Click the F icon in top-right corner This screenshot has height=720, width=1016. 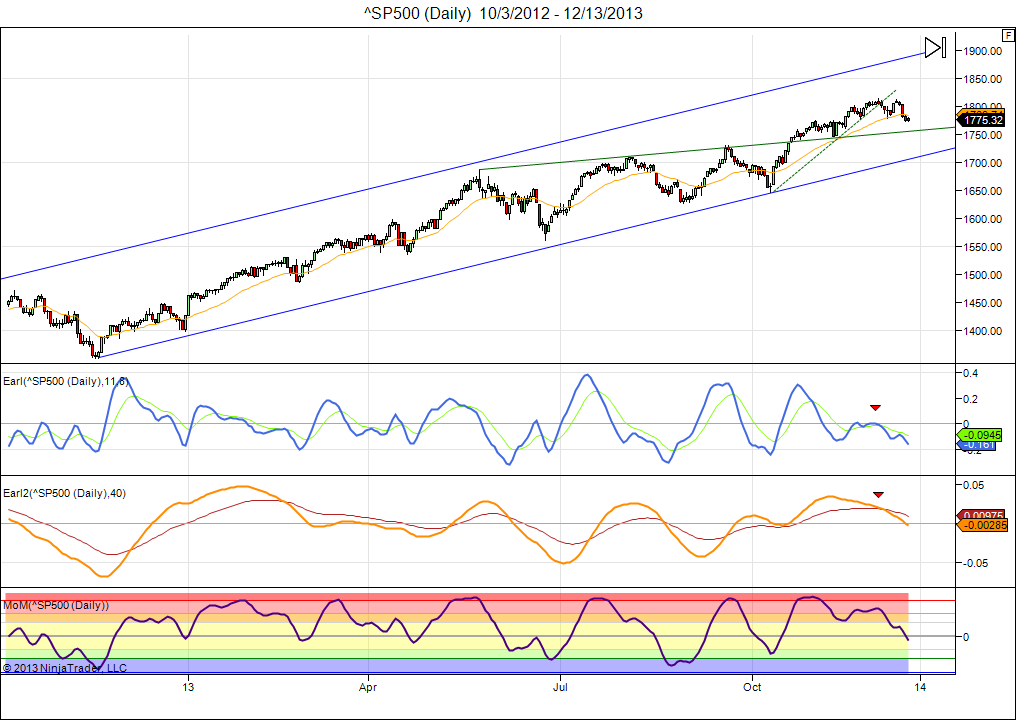coord(1007,34)
